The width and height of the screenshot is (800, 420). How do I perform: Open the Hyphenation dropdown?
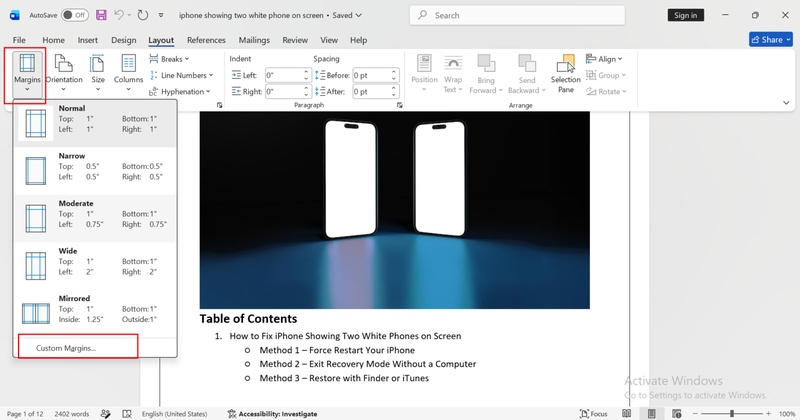pyautogui.click(x=180, y=91)
